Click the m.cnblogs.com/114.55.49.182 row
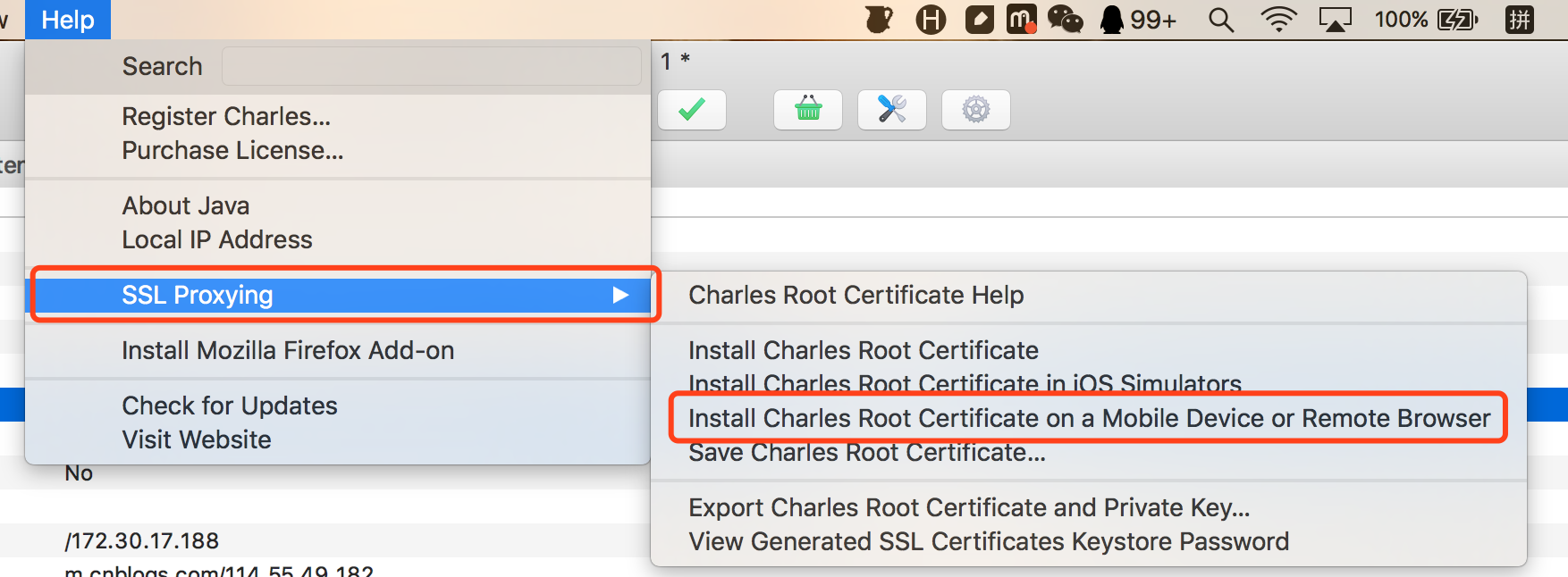The height and width of the screenshot is (577, 1568). 219,571
